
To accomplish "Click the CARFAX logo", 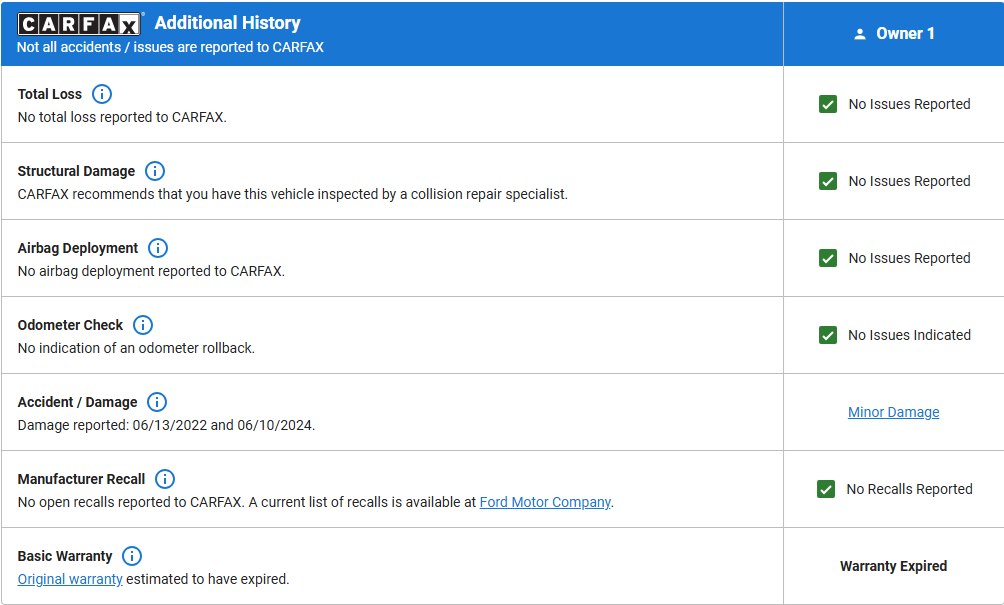I will point(79,24).
